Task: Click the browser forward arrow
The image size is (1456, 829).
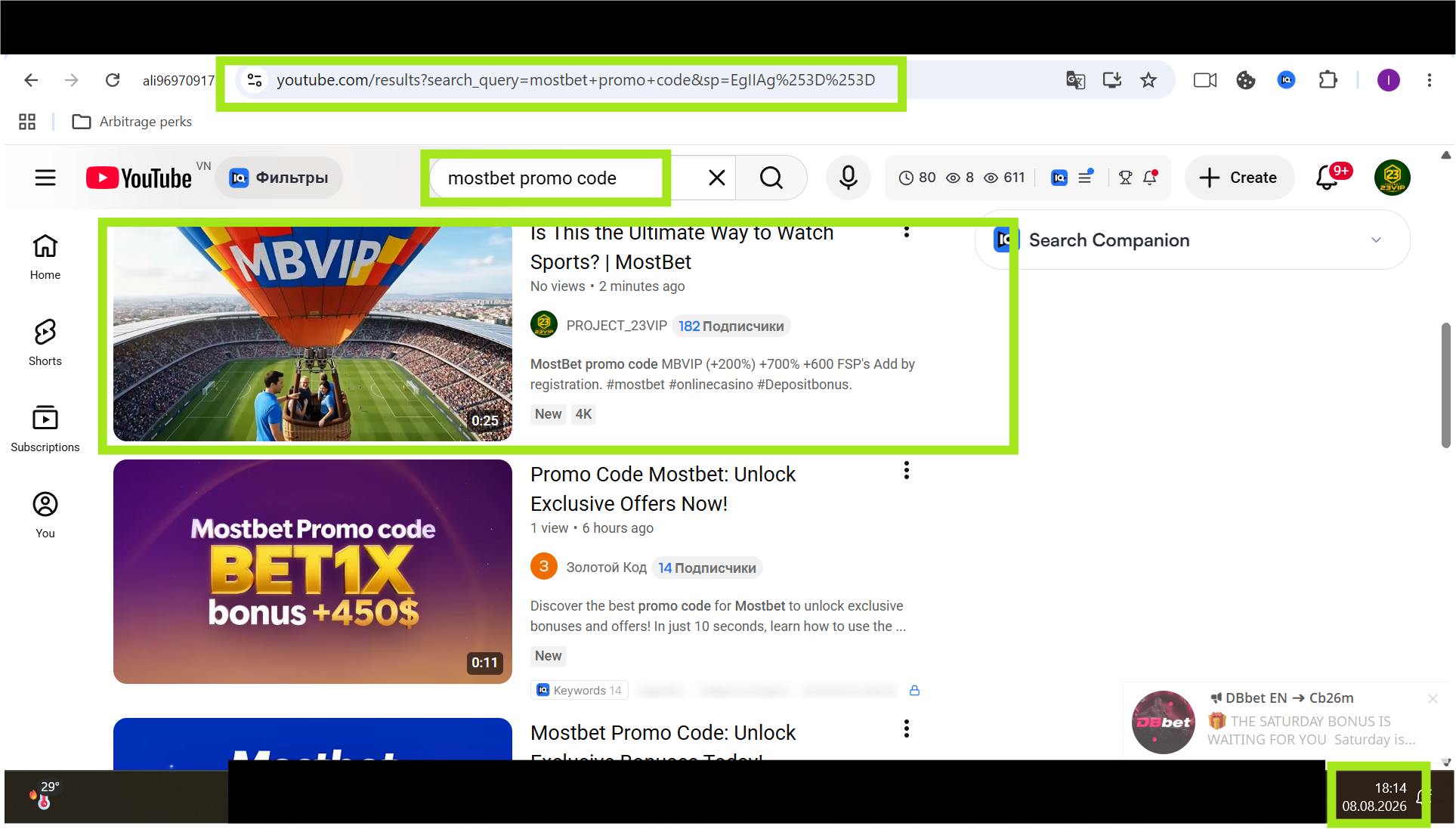Action: [x=72, y=80]
